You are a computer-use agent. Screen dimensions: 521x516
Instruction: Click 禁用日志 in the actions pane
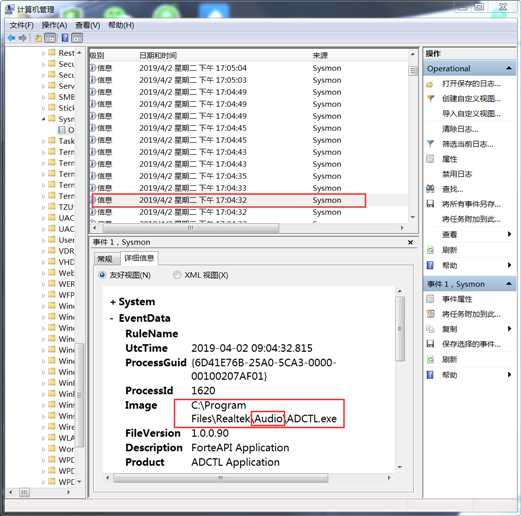tap(457, 174)
